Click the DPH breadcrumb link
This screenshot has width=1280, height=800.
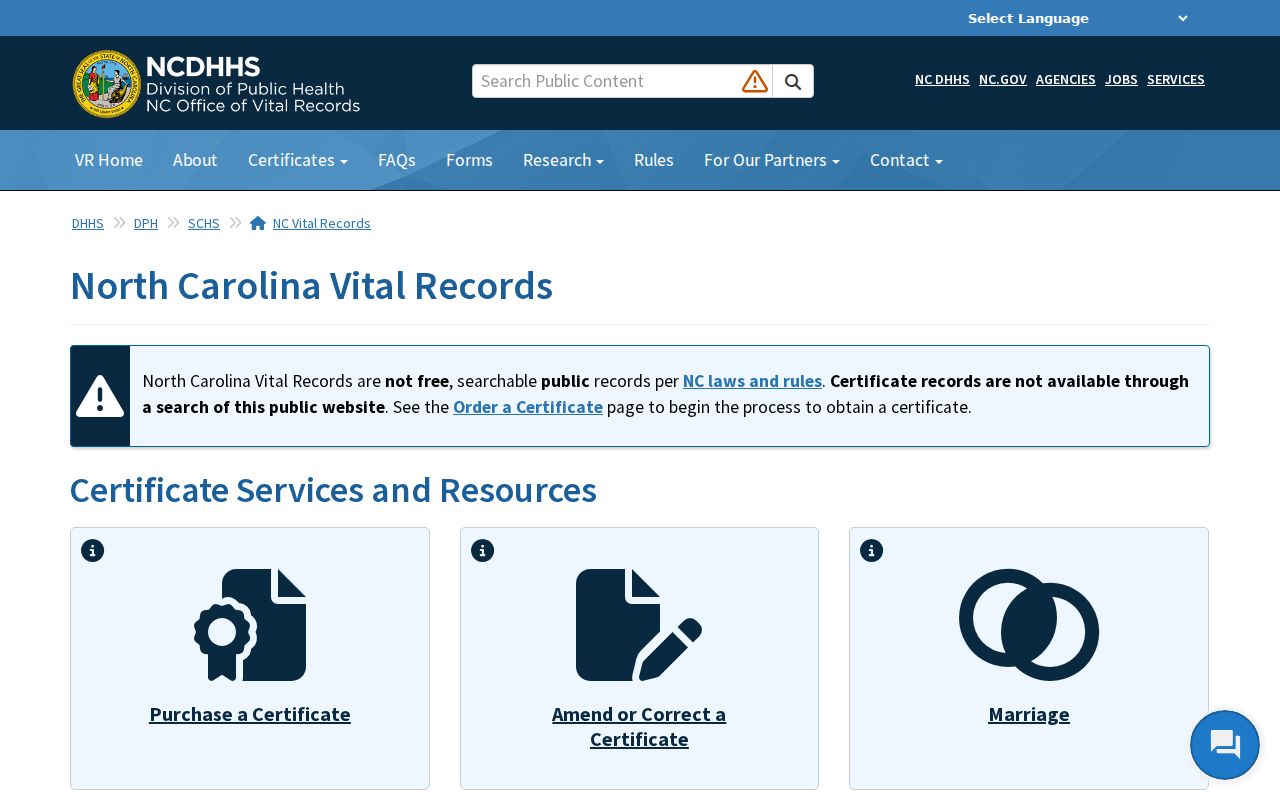click(x=146, y=223)
